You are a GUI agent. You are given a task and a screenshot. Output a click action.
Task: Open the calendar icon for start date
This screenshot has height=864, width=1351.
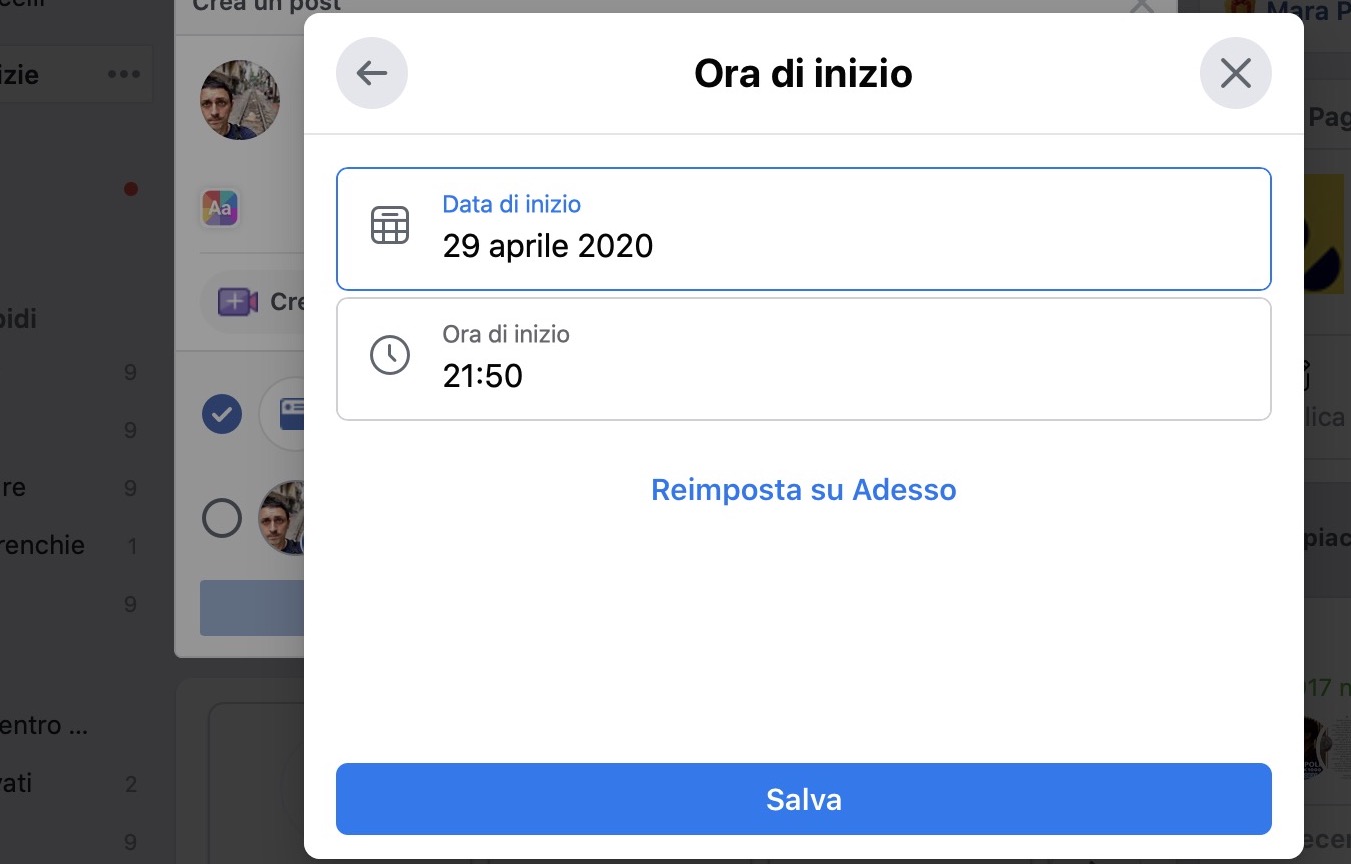click(x=390, y=226)
